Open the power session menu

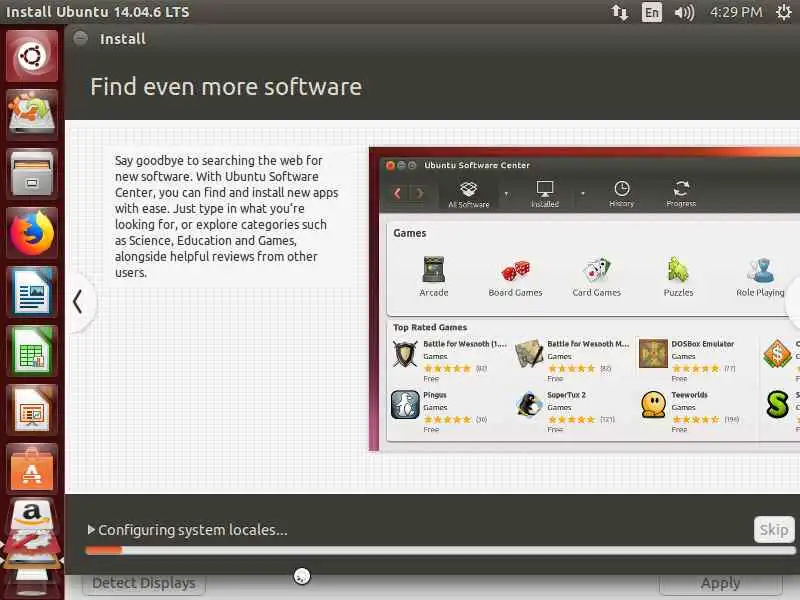(x=784, y=12)
